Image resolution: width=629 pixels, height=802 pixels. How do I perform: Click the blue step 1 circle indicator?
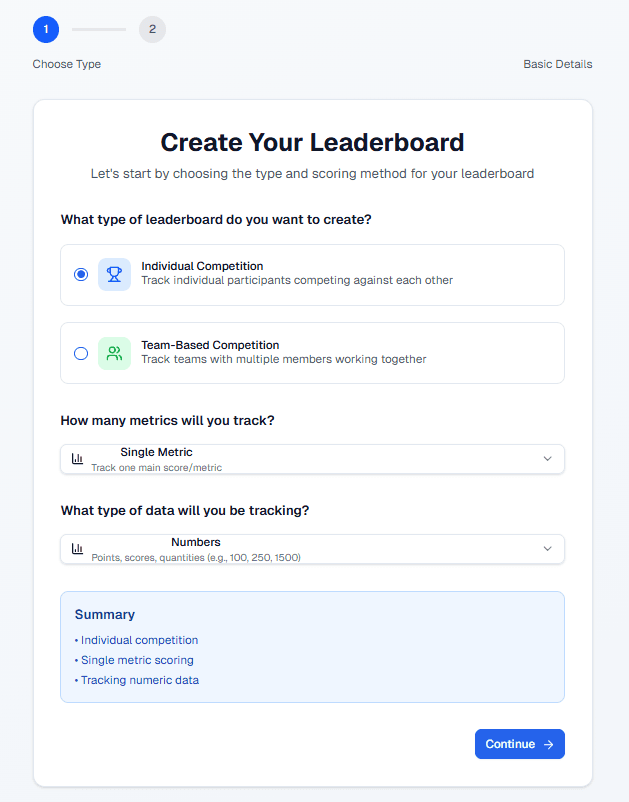[x=45, y=29]
